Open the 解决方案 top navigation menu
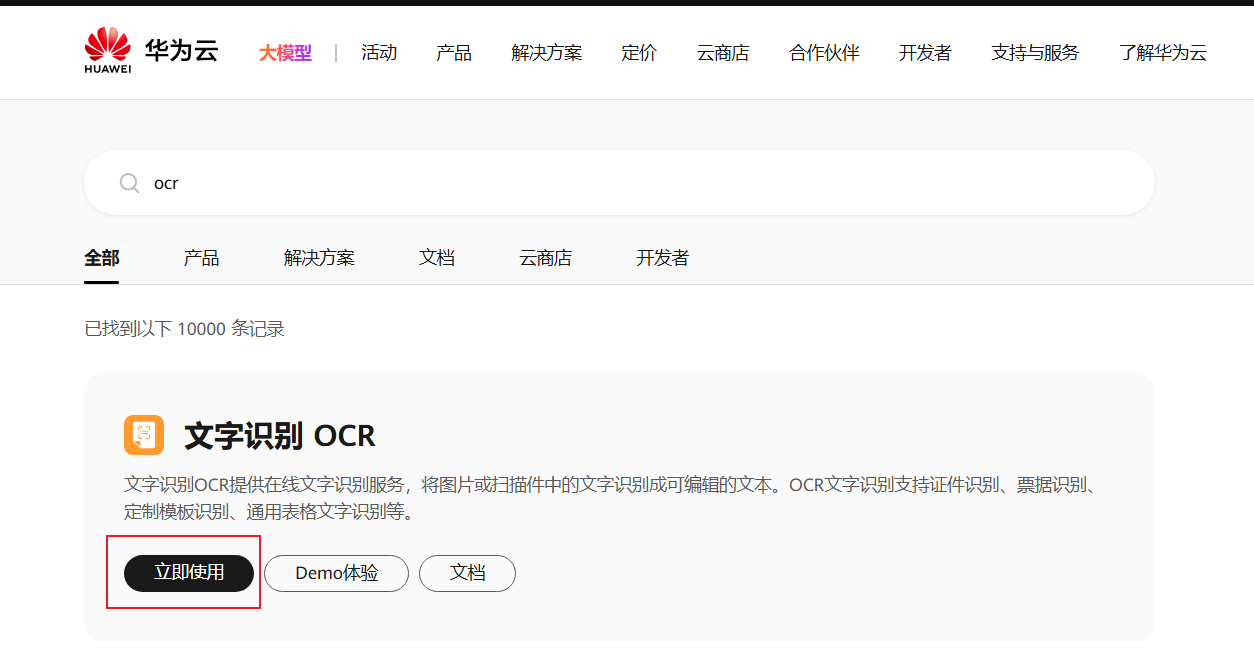 547,53
